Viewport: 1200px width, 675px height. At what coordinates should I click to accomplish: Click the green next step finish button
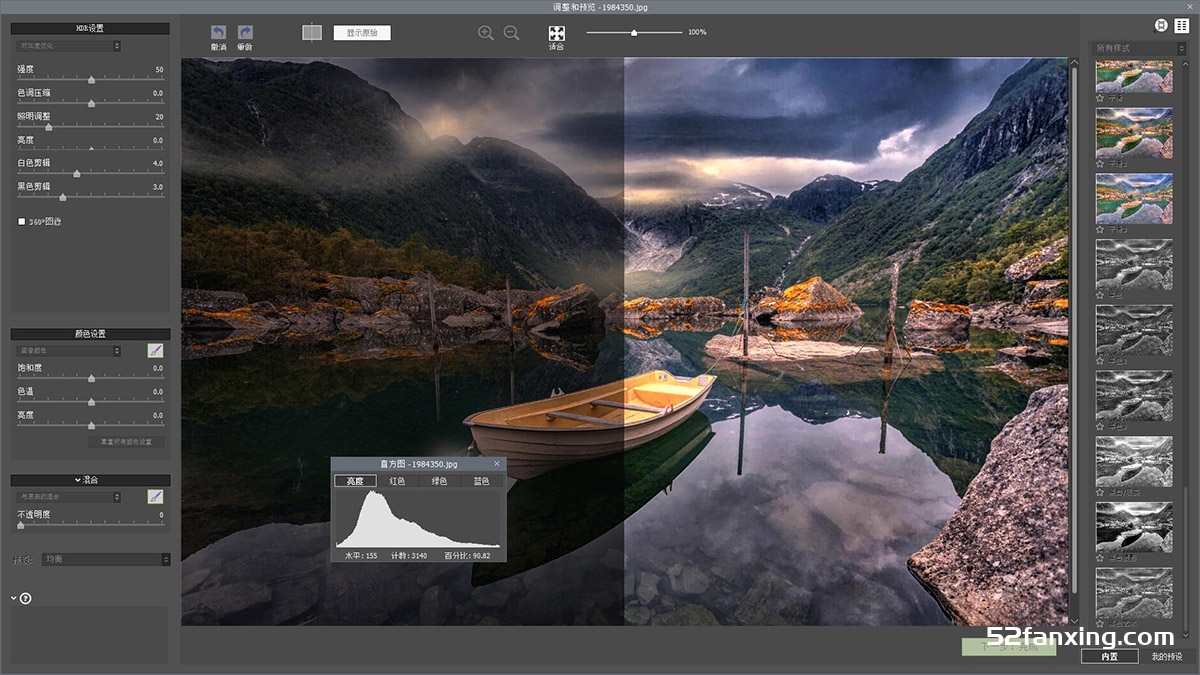point(1009,647)
